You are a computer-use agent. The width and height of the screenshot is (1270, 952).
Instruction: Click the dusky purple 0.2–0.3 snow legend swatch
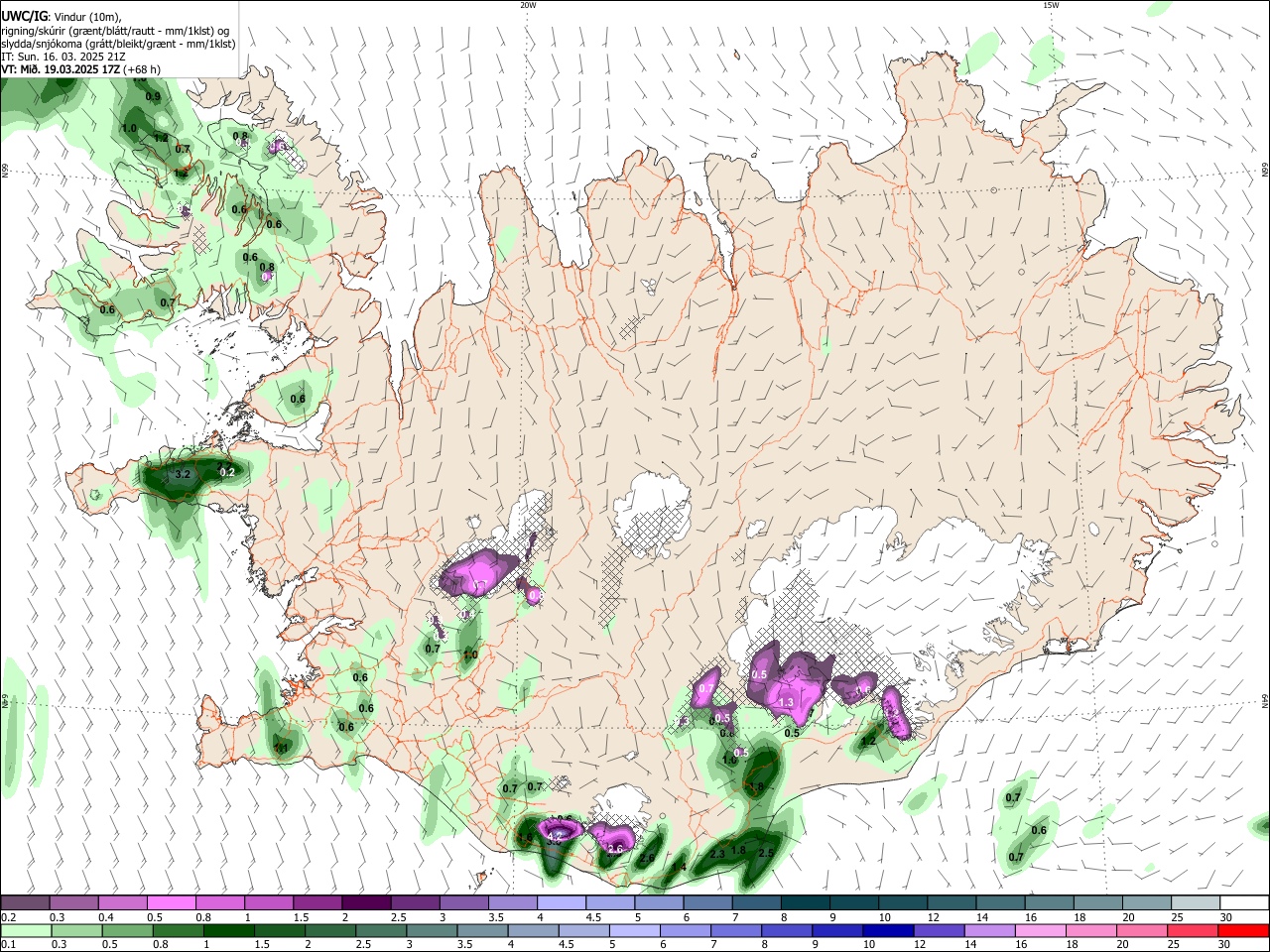click(25, 902)
